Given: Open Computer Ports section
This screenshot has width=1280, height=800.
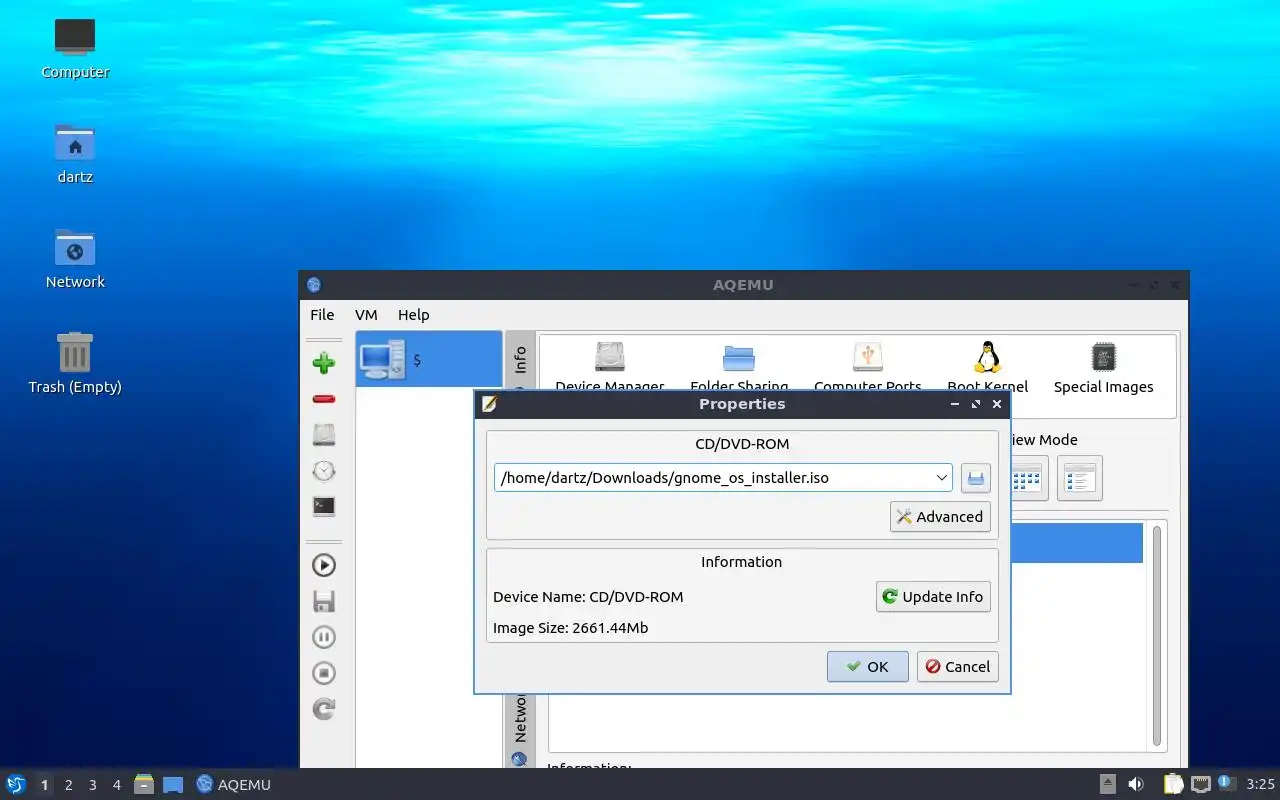Looking at the screenshot, I should (868, 367).
